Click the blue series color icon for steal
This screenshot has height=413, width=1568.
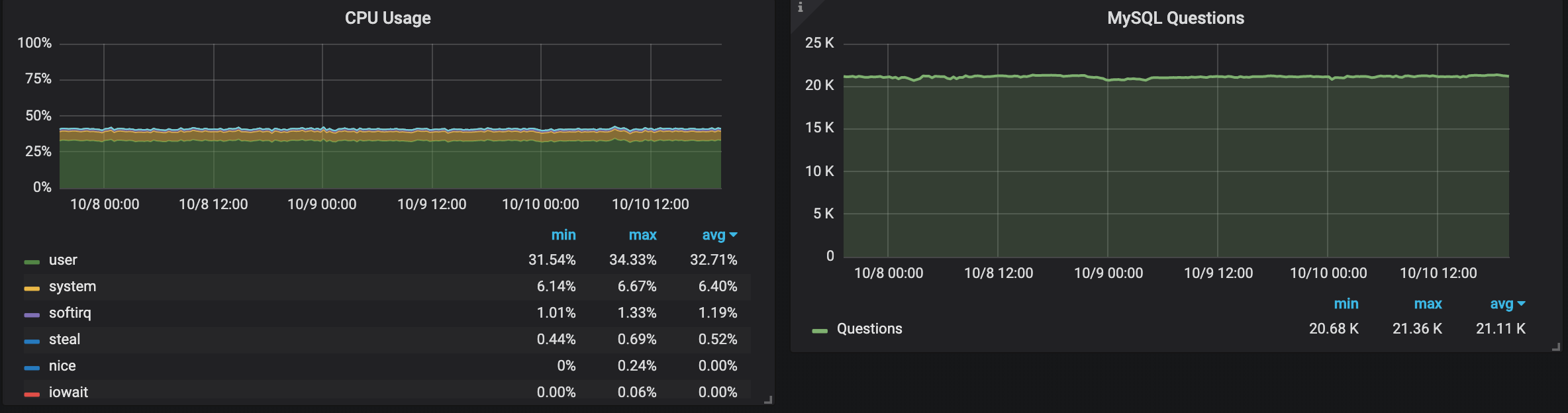pyautogui.click(x=32, y=342)
